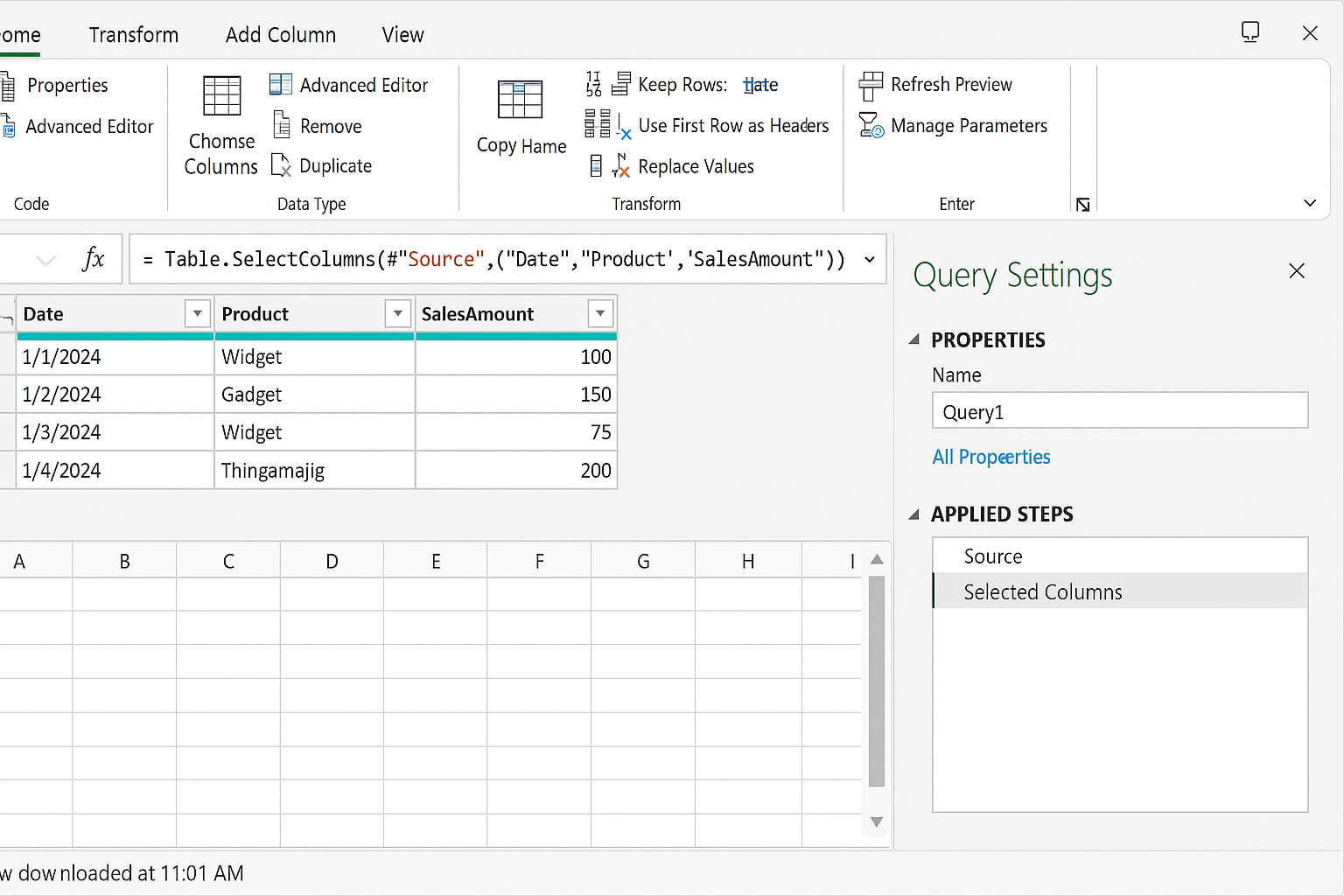Click the Refresh Preview button label
This screenshot has width=1344, height=896.
(951, 85)
